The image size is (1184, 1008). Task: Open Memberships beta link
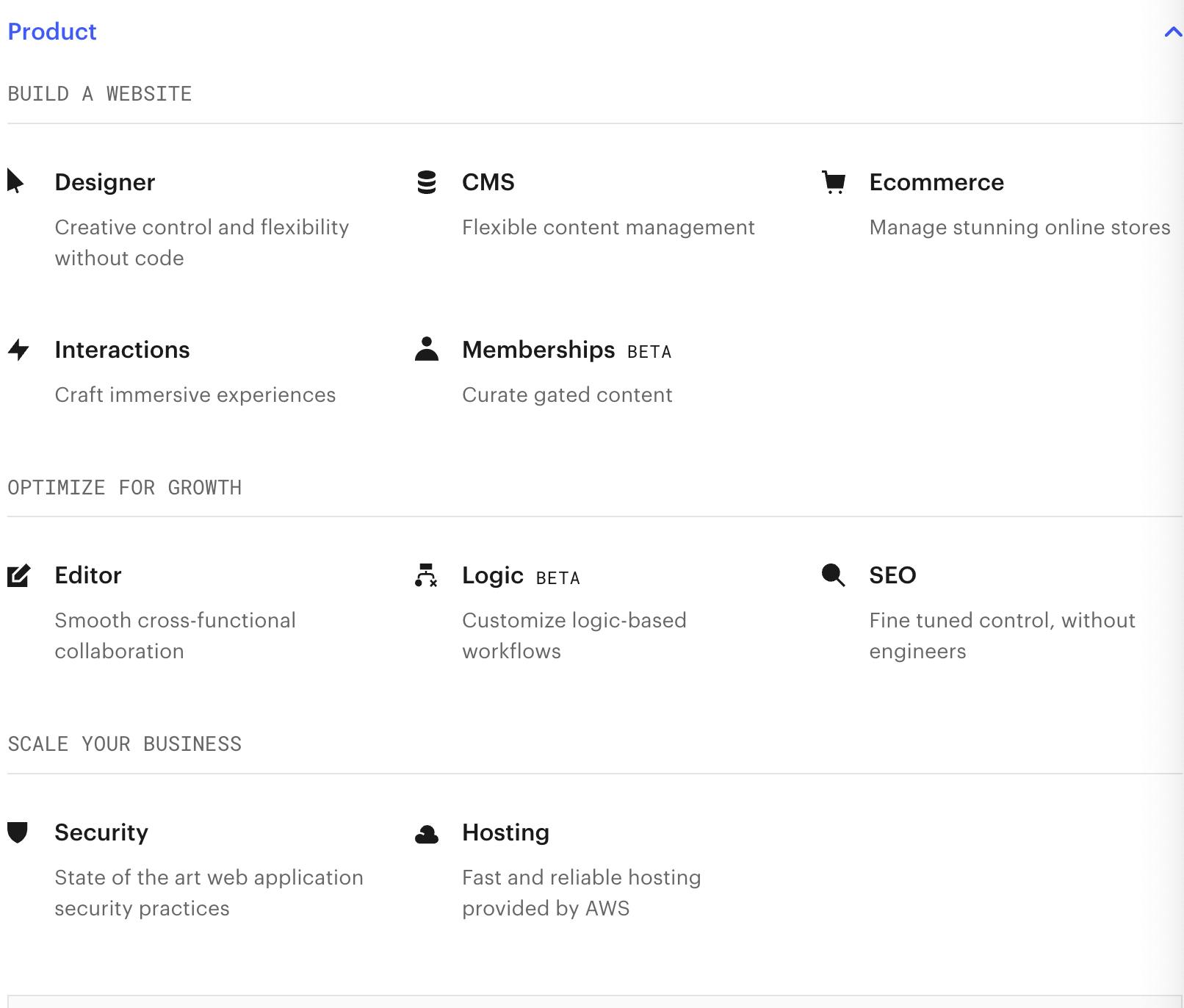[538, 350]
